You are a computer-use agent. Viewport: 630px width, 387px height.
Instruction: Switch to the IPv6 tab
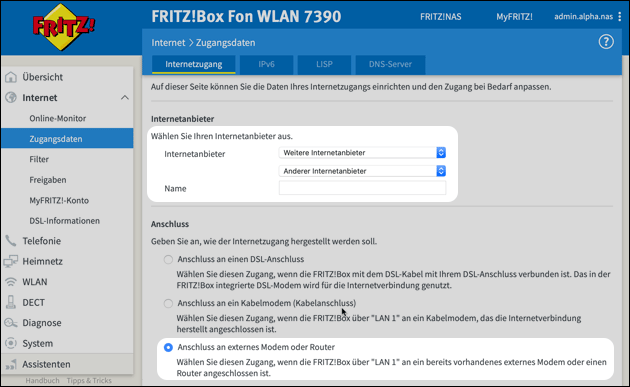coord(266,64)
